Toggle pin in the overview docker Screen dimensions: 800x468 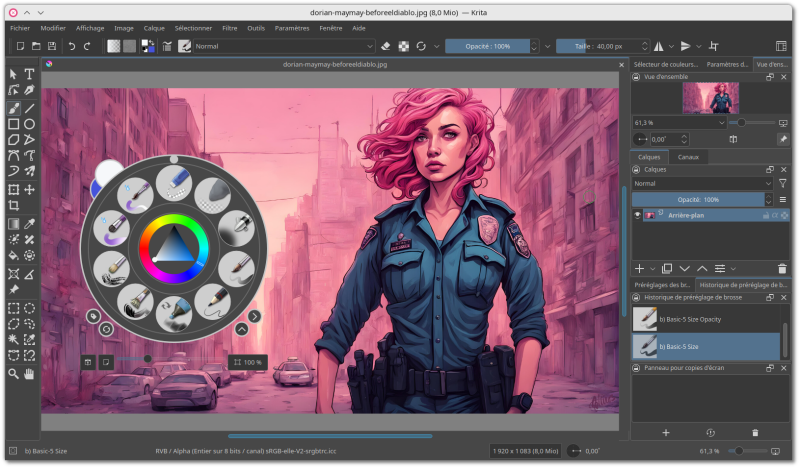(x=783, y=139)
